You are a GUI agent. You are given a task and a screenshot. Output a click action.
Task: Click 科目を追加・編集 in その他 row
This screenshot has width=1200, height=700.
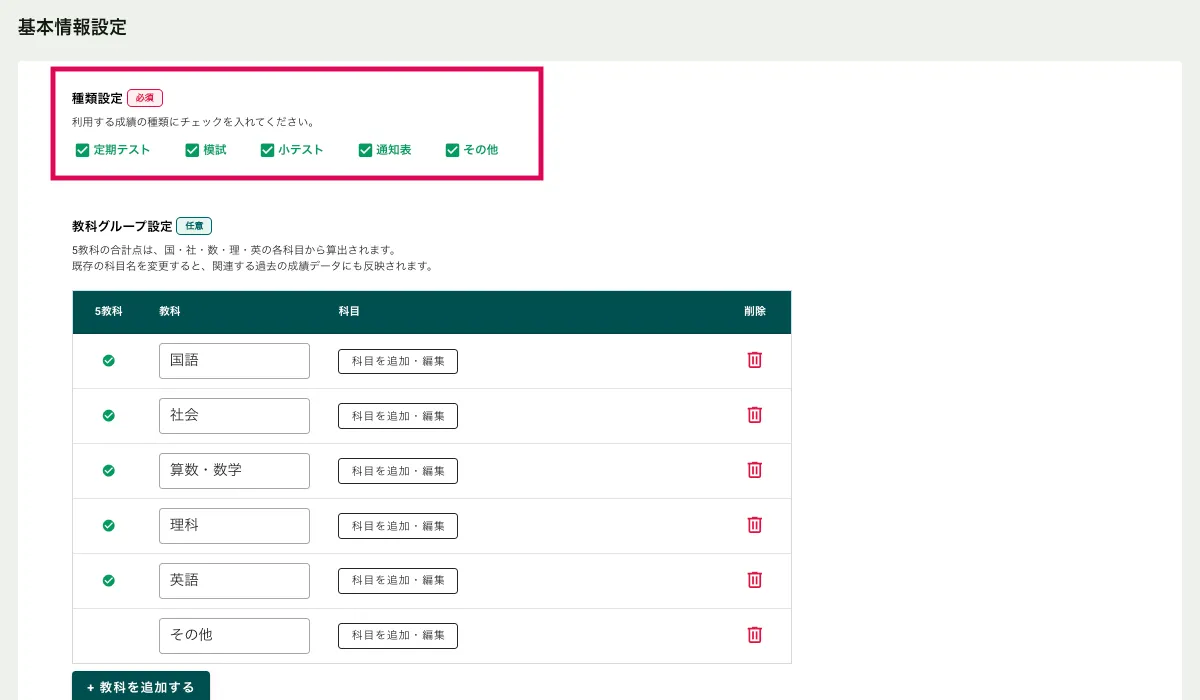[x=398, y=636]
